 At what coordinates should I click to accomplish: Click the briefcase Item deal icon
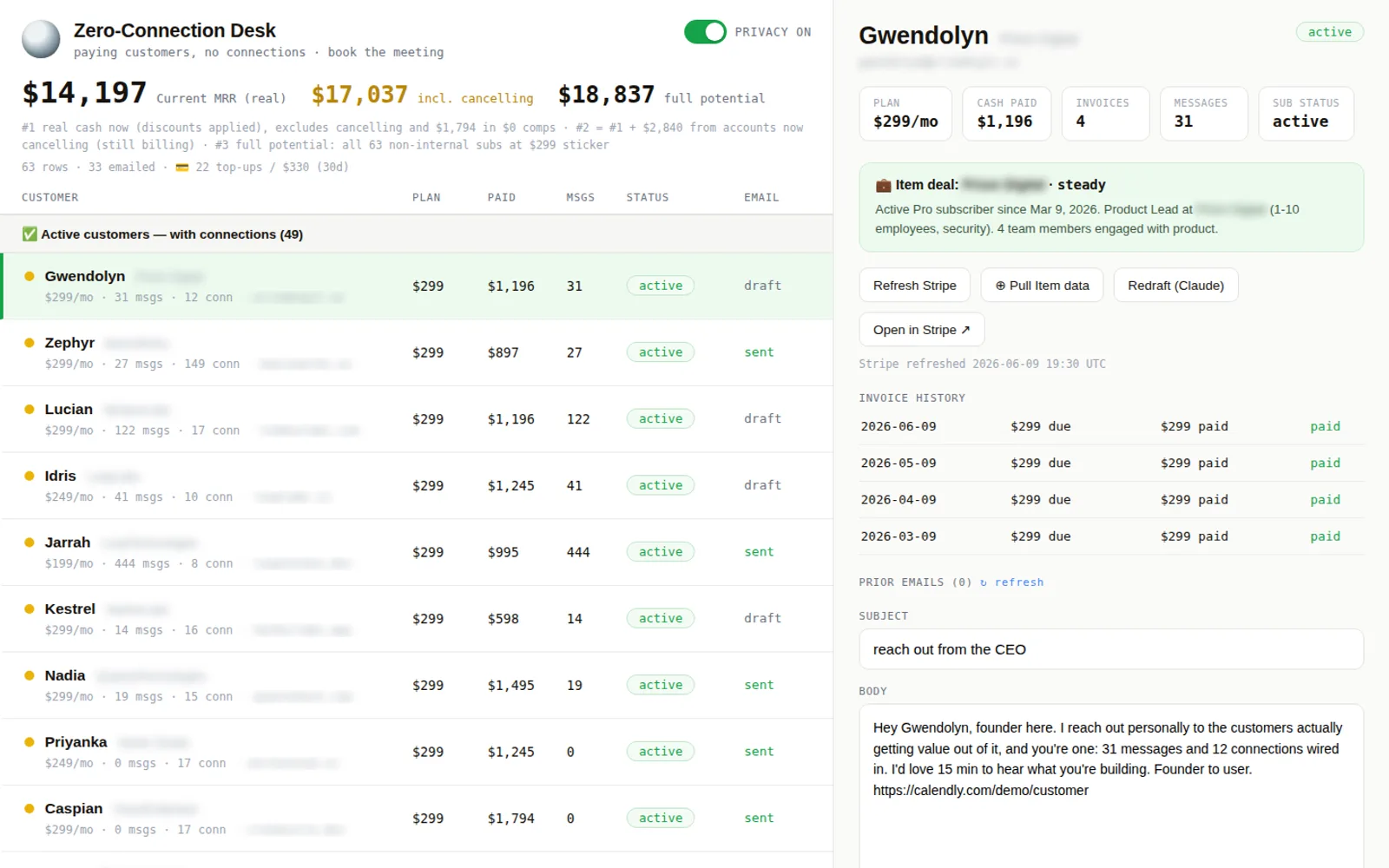(x=883, y=185)
